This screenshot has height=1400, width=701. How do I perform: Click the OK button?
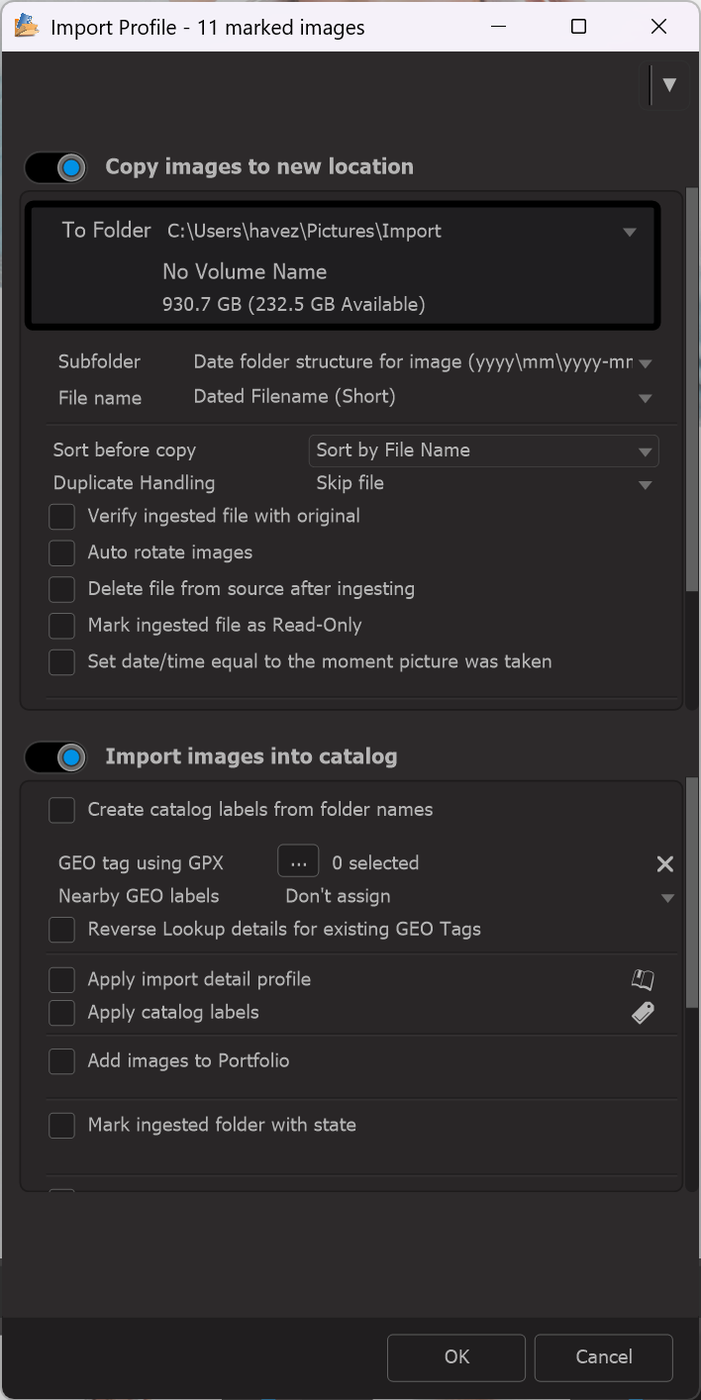457,1357
